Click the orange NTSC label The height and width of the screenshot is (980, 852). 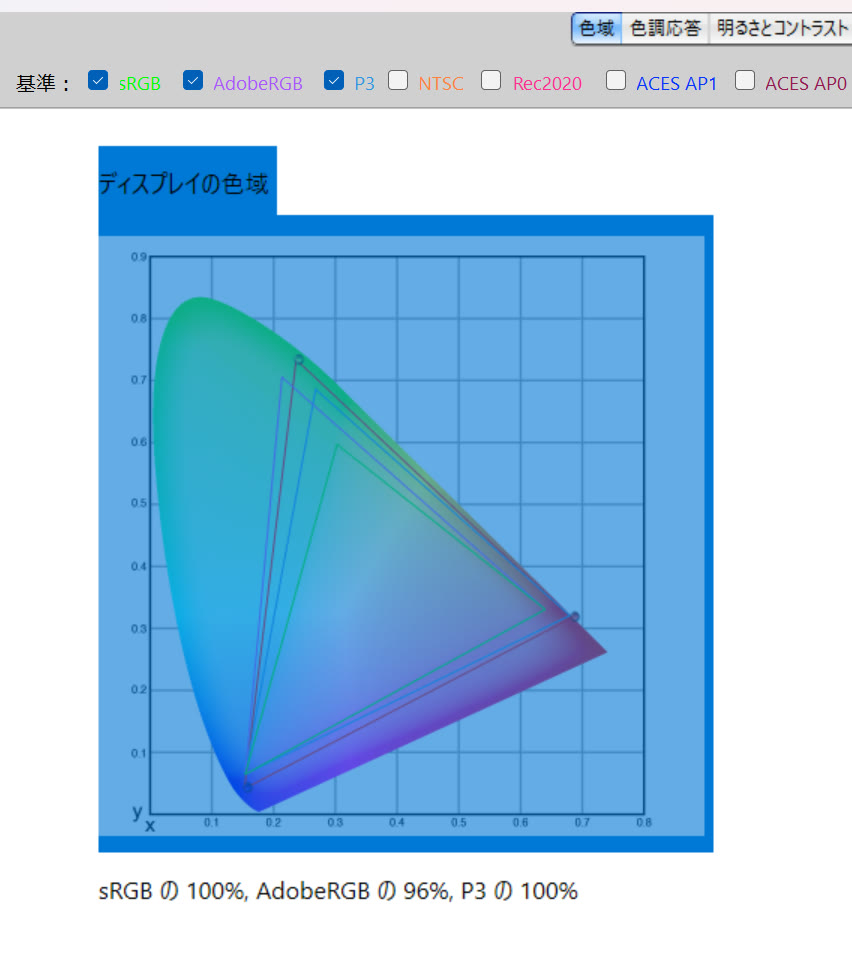(441, 84)
